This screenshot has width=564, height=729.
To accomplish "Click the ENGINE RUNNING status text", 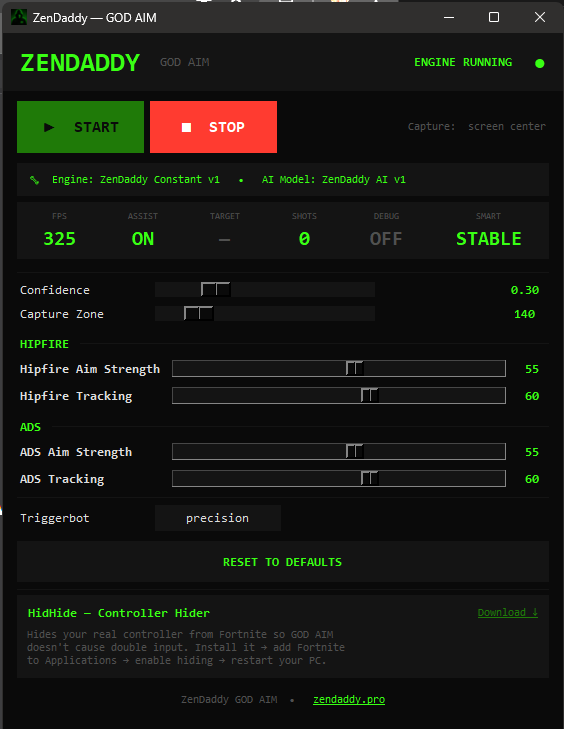I will (x=463, y=62).
